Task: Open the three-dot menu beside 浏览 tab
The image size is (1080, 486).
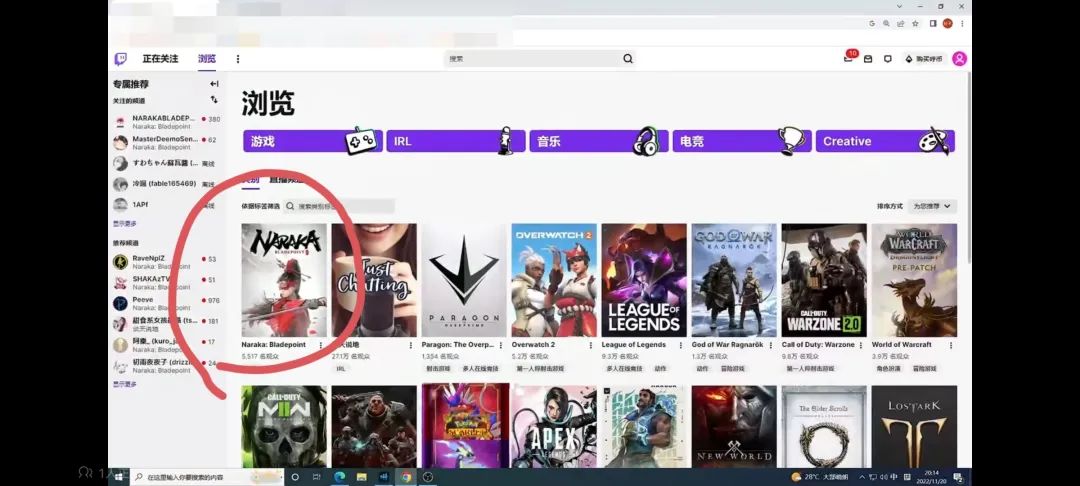Action: pos(238,59)
